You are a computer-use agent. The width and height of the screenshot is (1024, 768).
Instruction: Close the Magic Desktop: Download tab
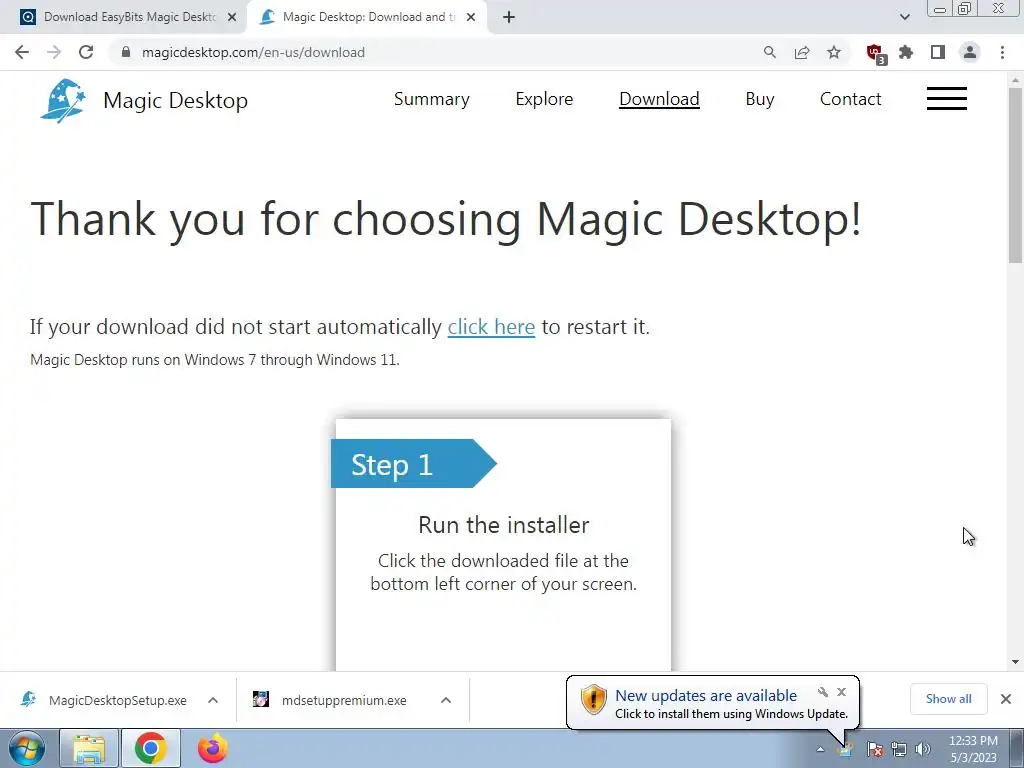[x=471, y=17]
